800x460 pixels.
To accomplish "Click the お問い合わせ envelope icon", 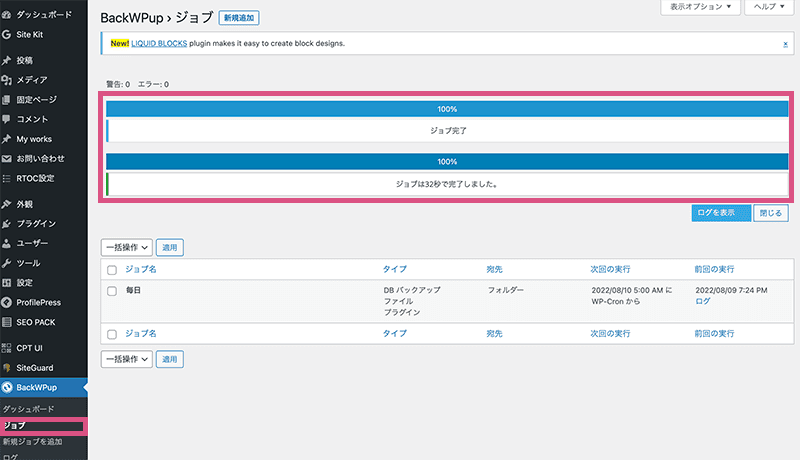I will click(x=6, y=159).
